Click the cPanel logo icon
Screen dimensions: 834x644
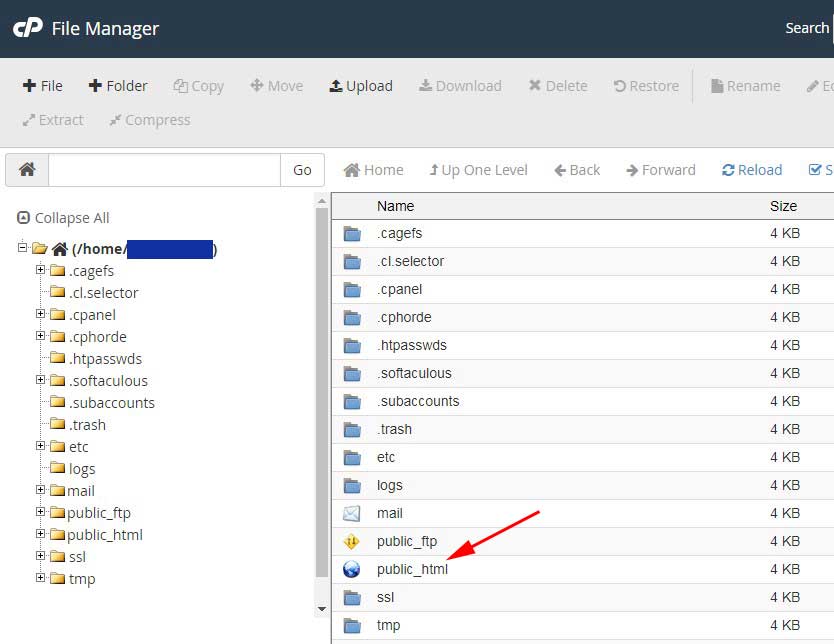[x=27, y=28]
